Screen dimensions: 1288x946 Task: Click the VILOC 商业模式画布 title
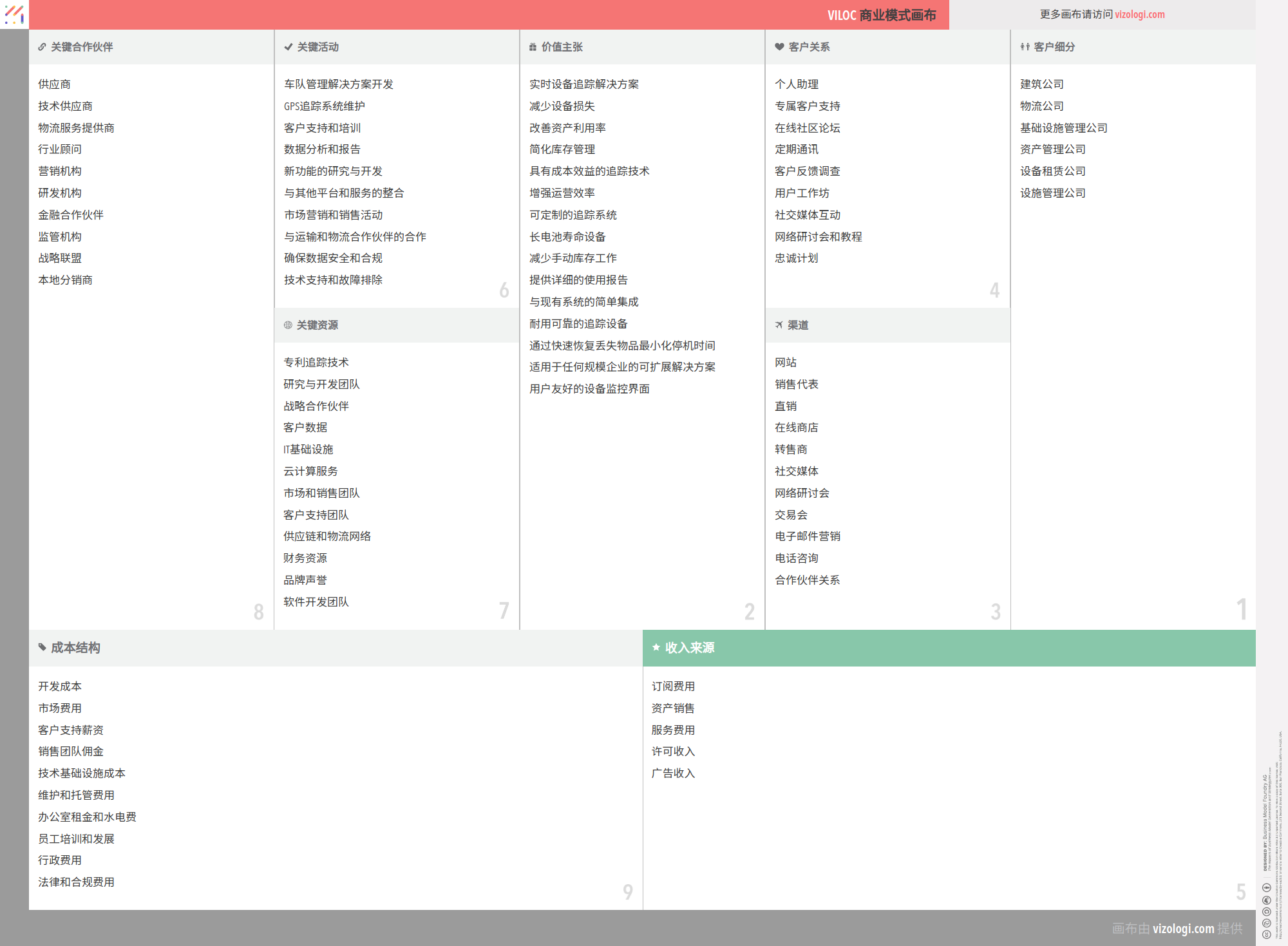click(x=881, y=15)
